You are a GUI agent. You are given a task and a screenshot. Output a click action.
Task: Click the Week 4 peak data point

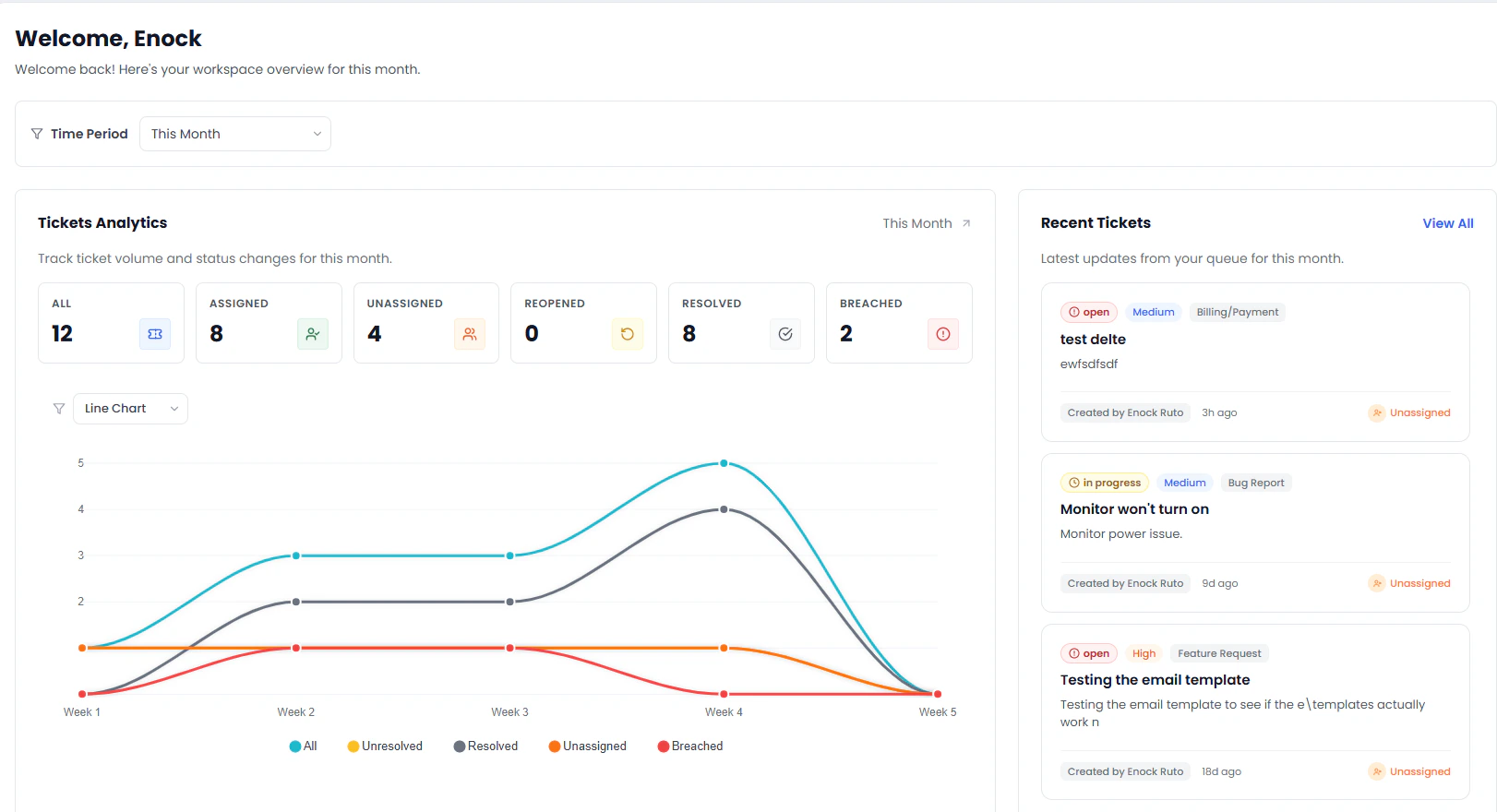[724, 463]
